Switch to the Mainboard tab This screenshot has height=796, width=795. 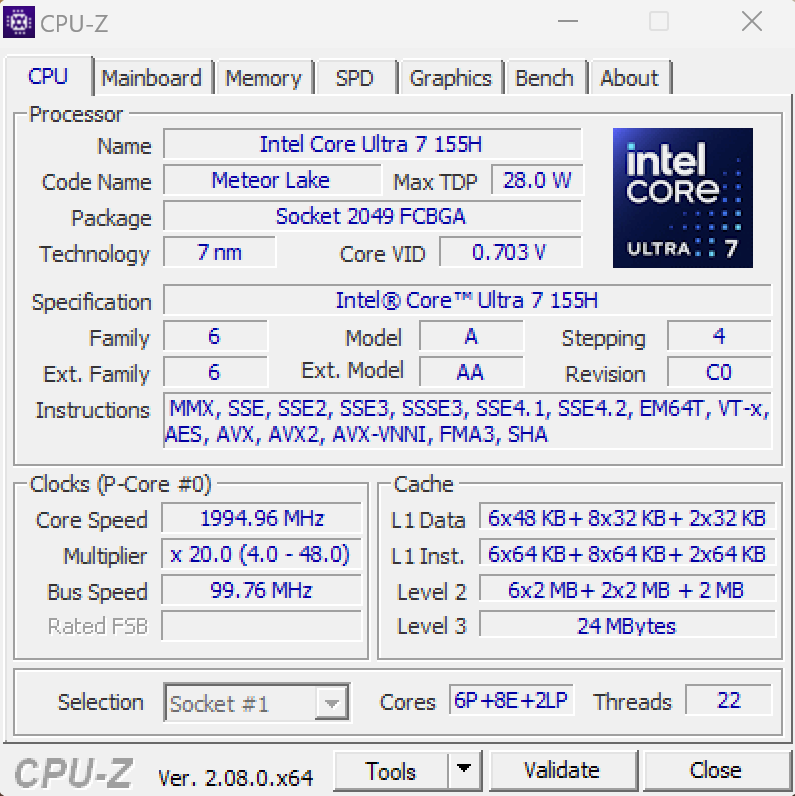click(151, 78)
